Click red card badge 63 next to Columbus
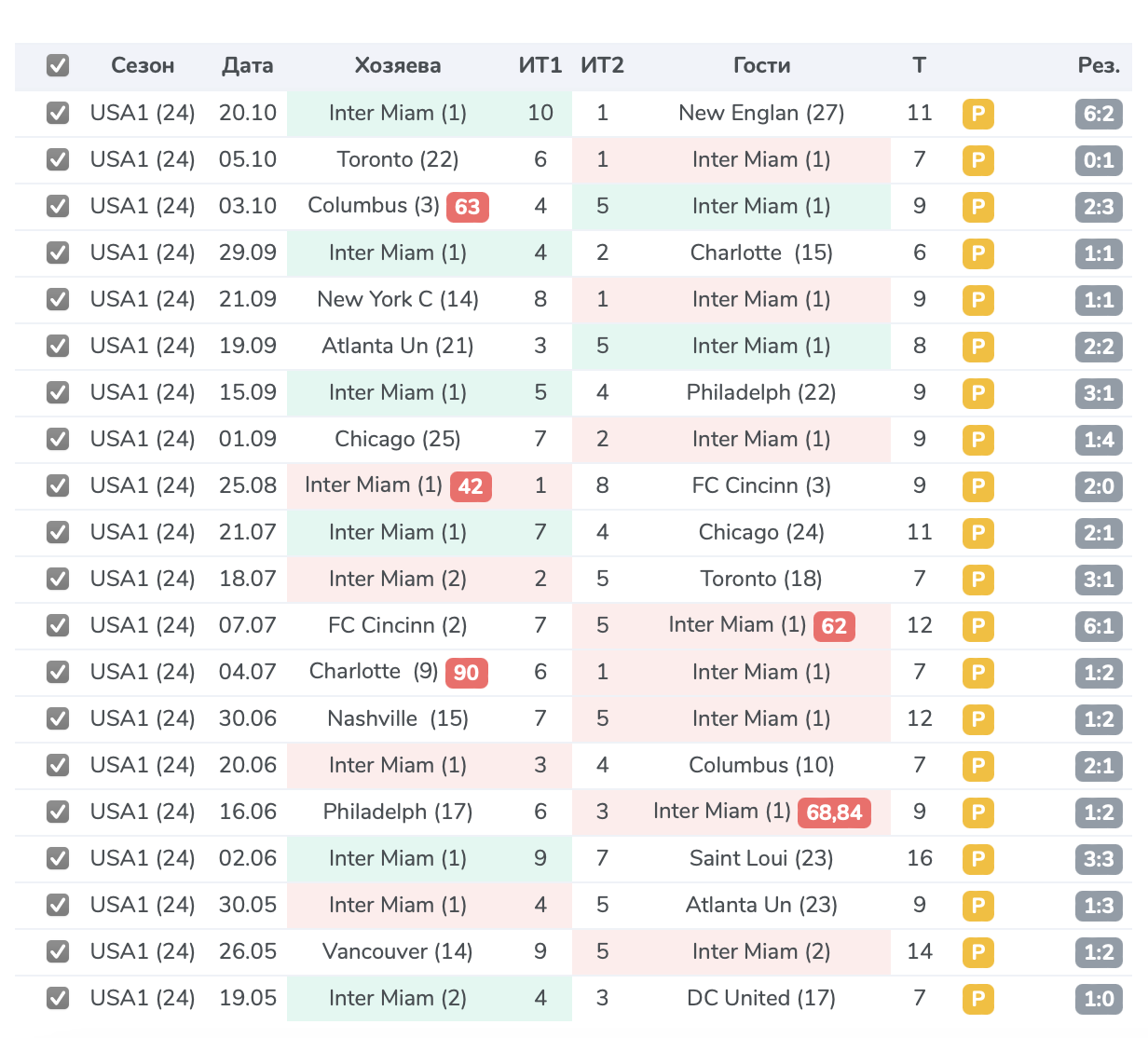The width and height of the screenshot is (1148, 1038). click(468, 207)
